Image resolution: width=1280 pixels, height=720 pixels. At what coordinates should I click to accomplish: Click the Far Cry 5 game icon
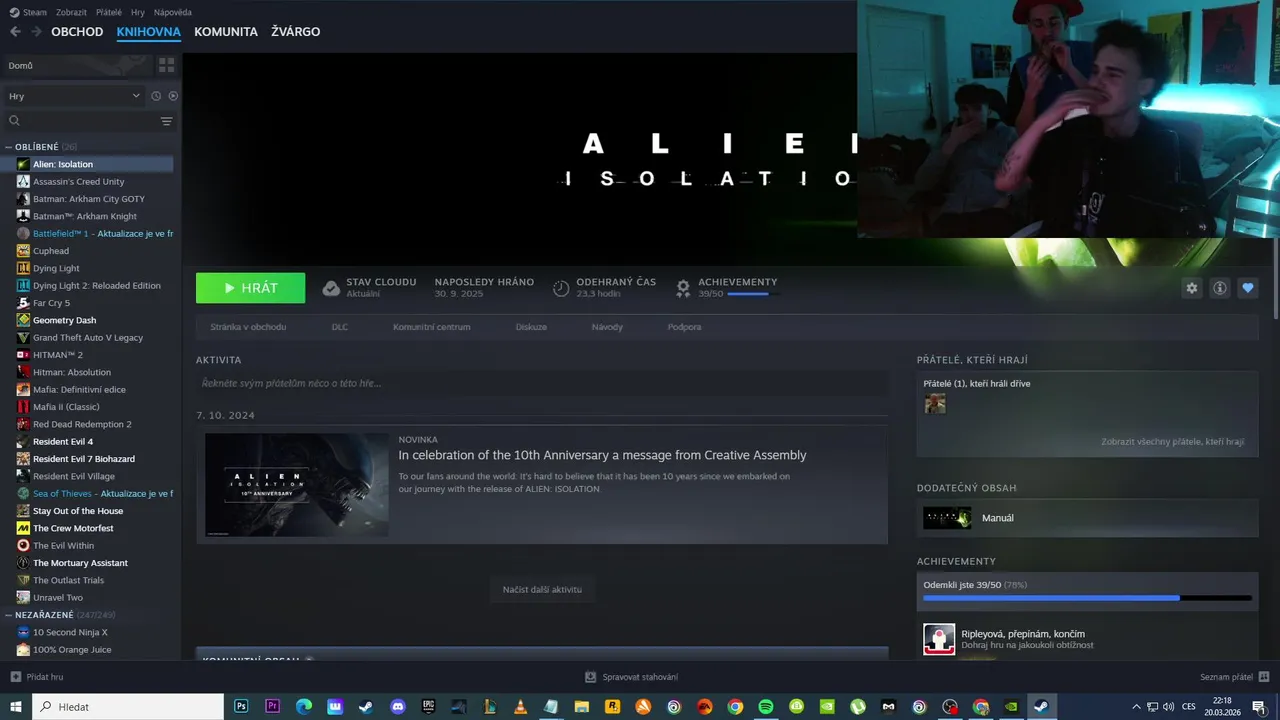tap(23, 303)
